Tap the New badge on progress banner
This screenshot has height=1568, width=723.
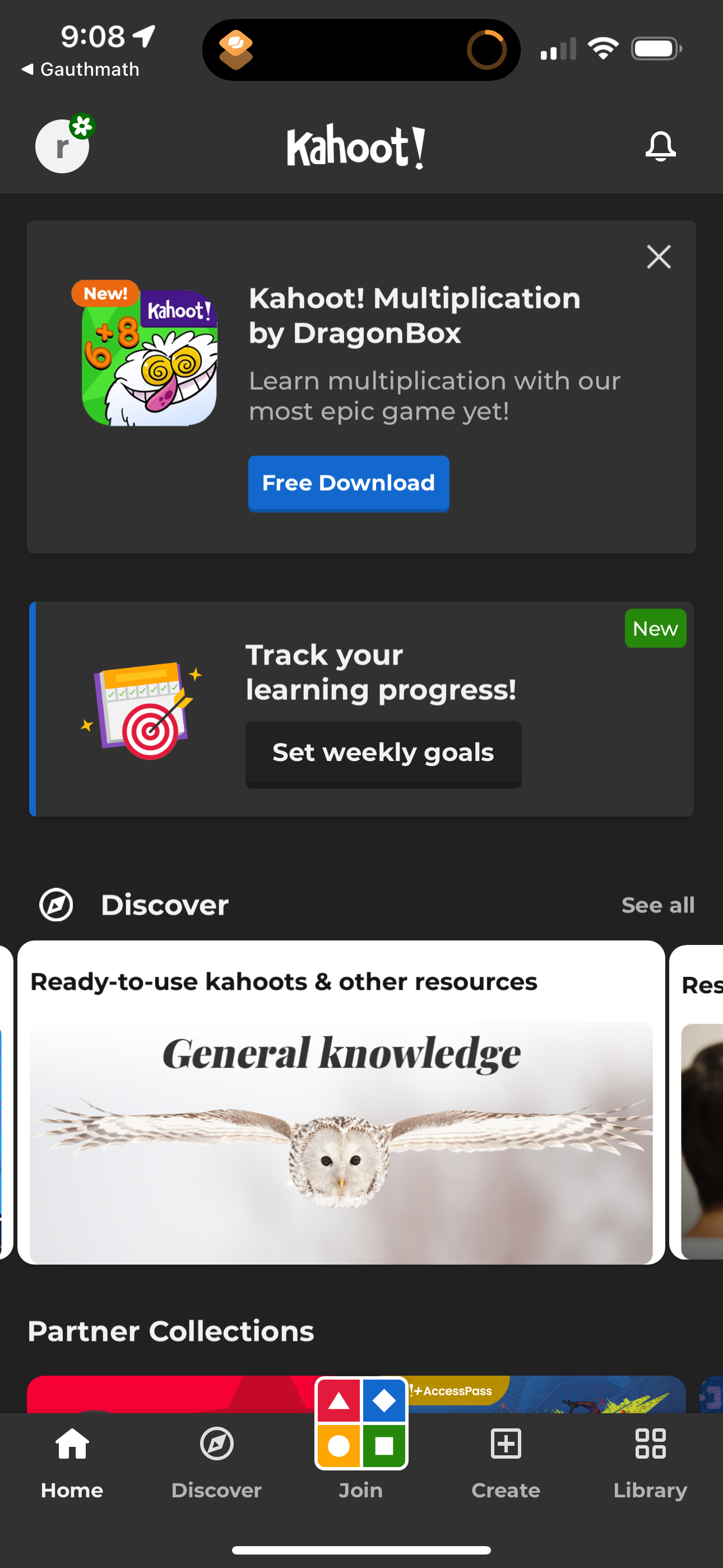[655, 628]
